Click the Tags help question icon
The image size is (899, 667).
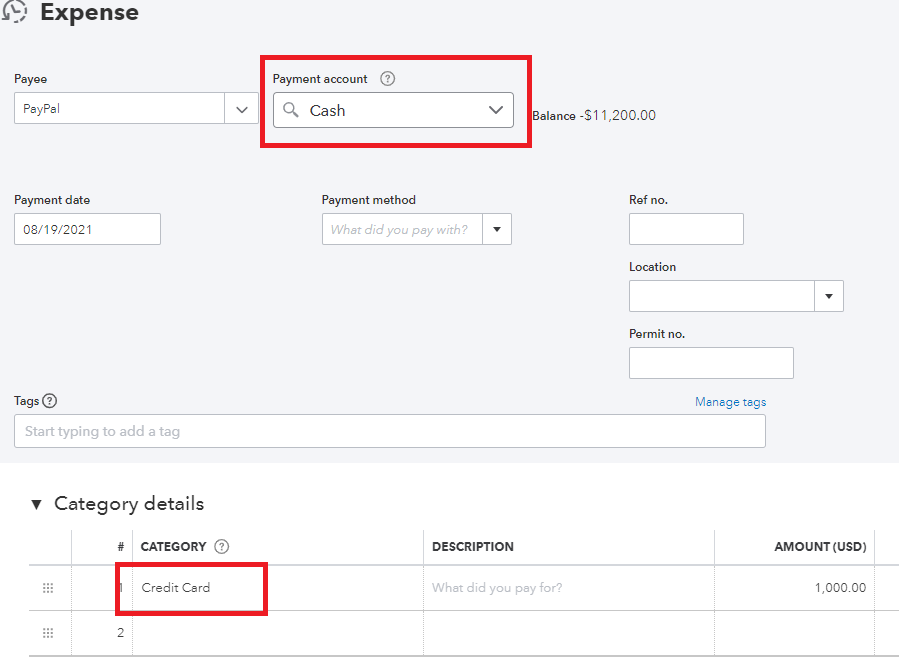click(x=50, y=401)
